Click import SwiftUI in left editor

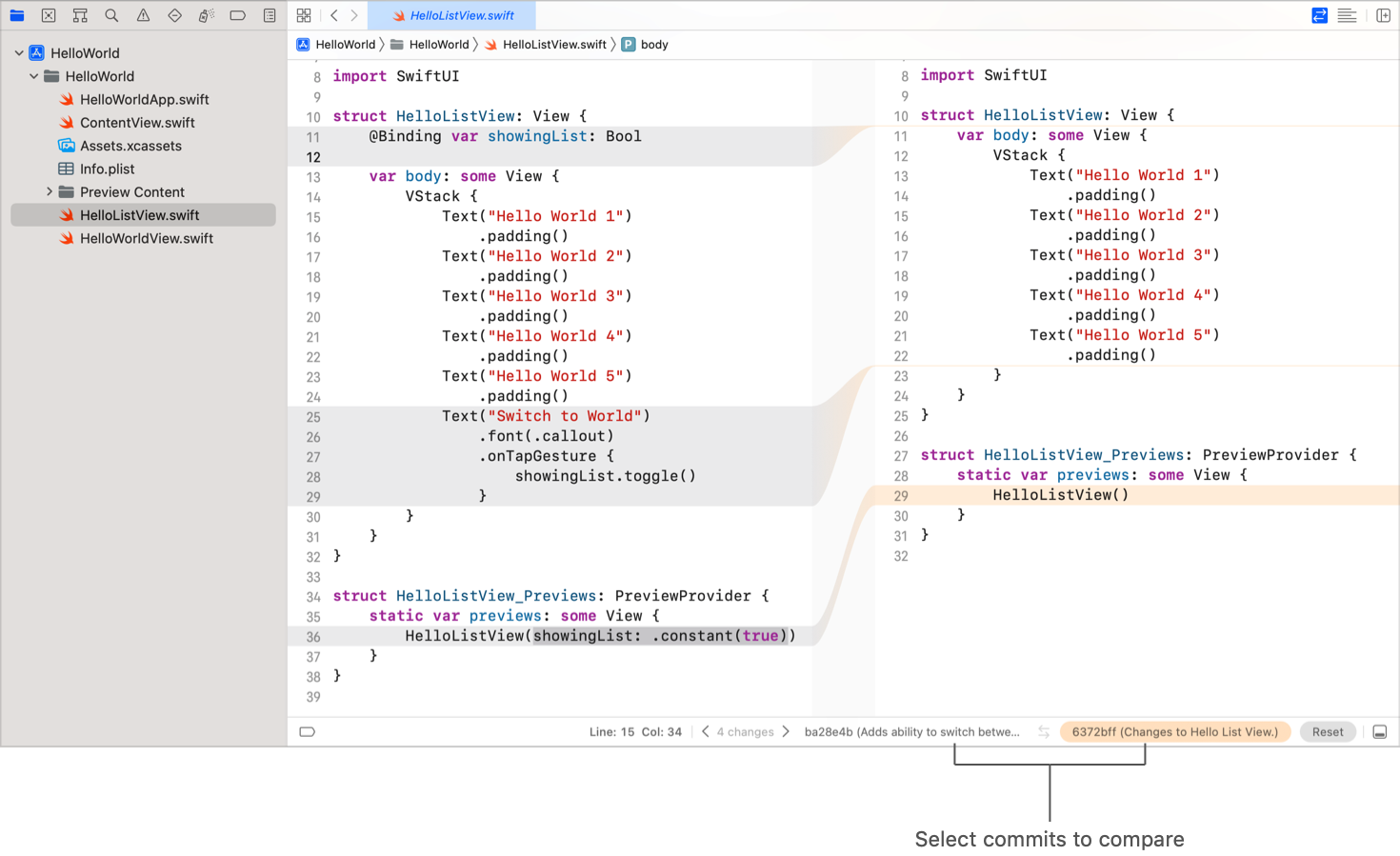coord(395,76)
